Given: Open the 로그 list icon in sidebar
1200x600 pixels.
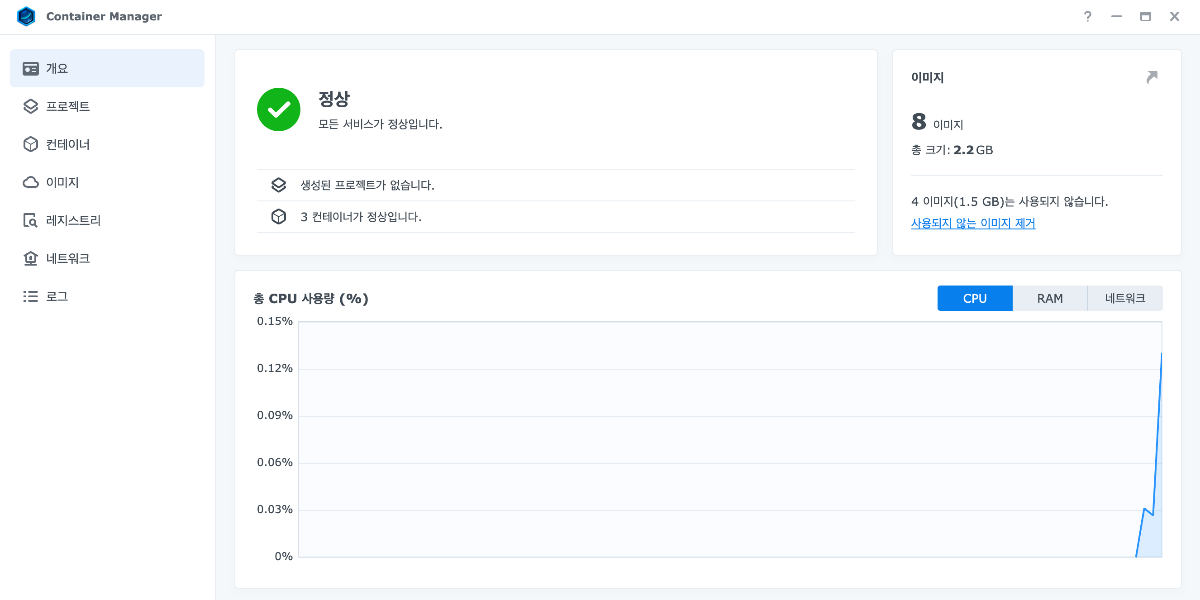Looking at the screenshot, I should 32,296.
